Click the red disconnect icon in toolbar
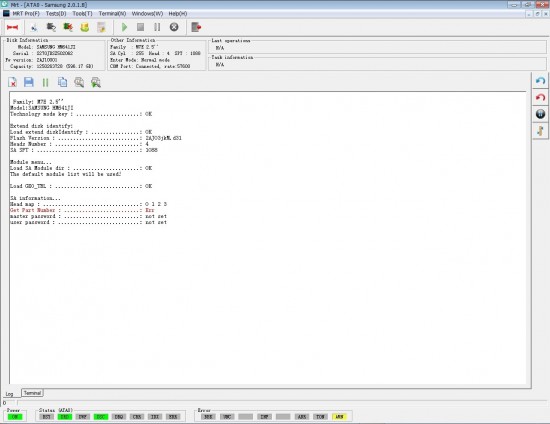The image size is (550, 424). click(x=12, y=27)
